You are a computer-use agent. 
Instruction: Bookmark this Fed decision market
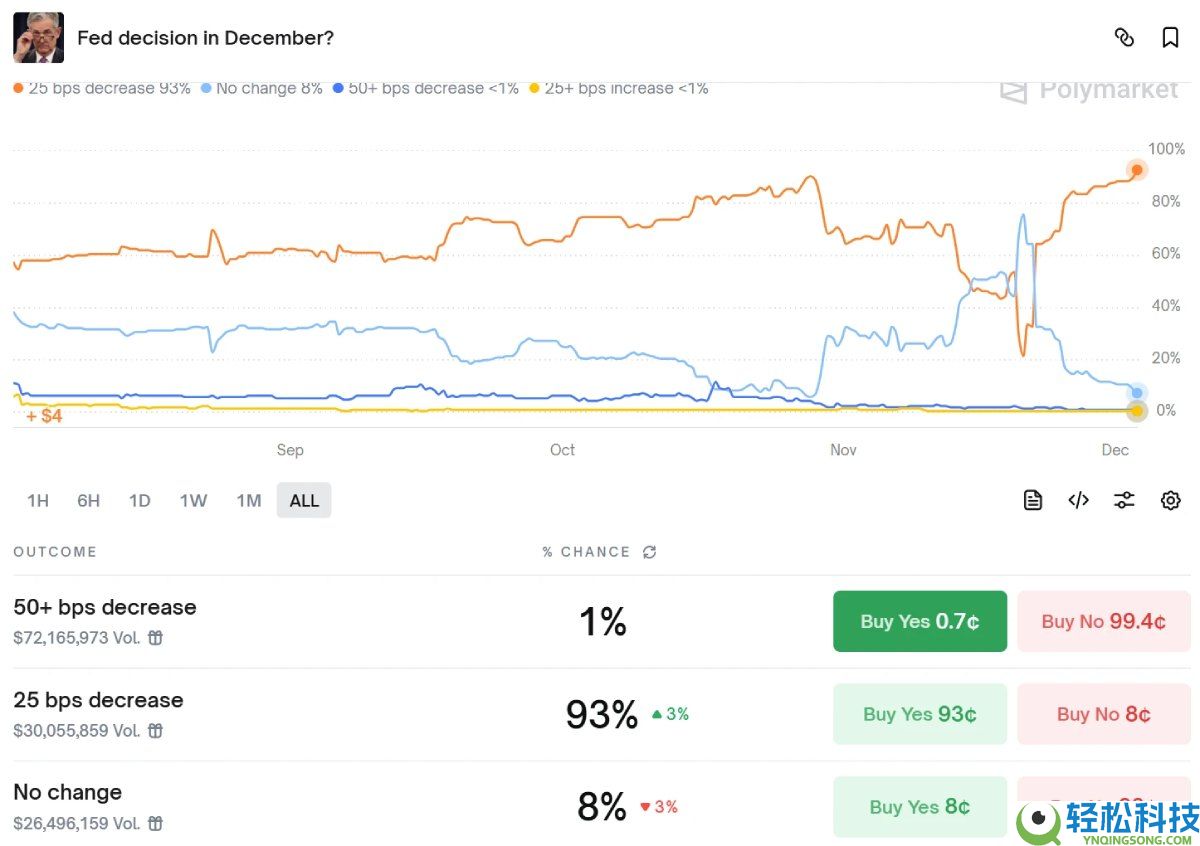pyautogui.click(x=1170, y=38)
